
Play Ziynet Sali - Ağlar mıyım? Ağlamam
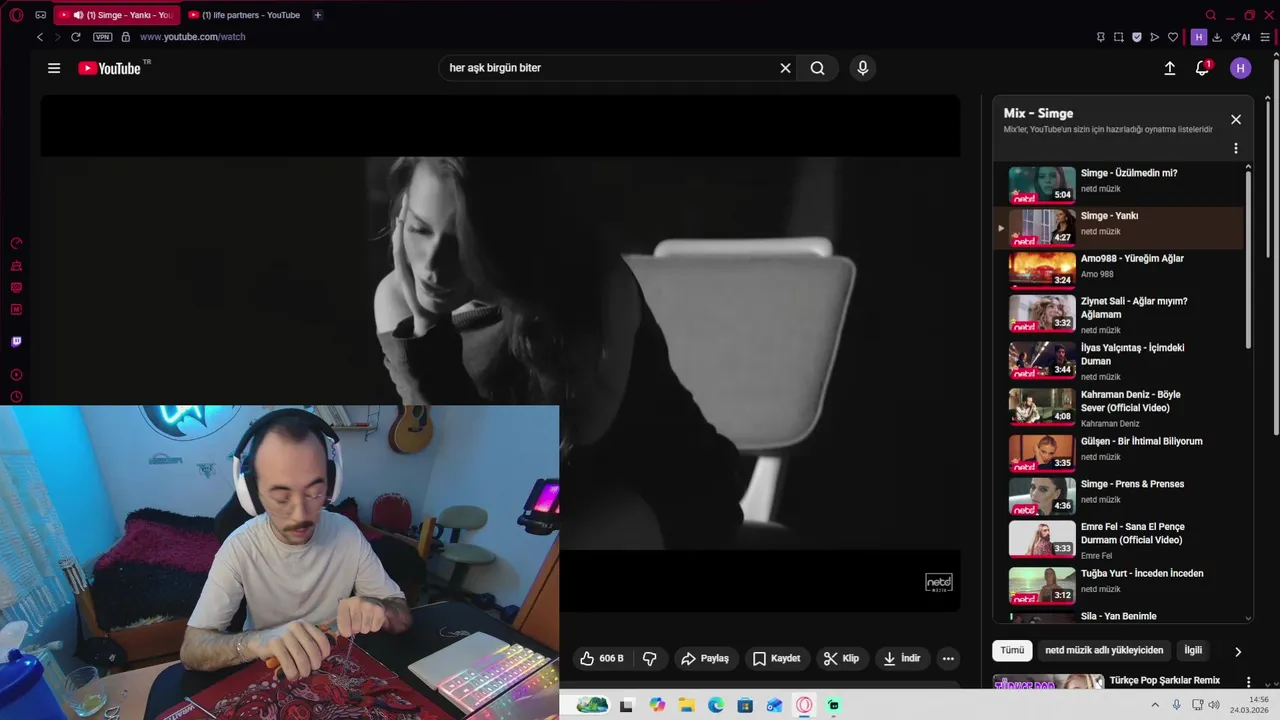[1120, 314]
